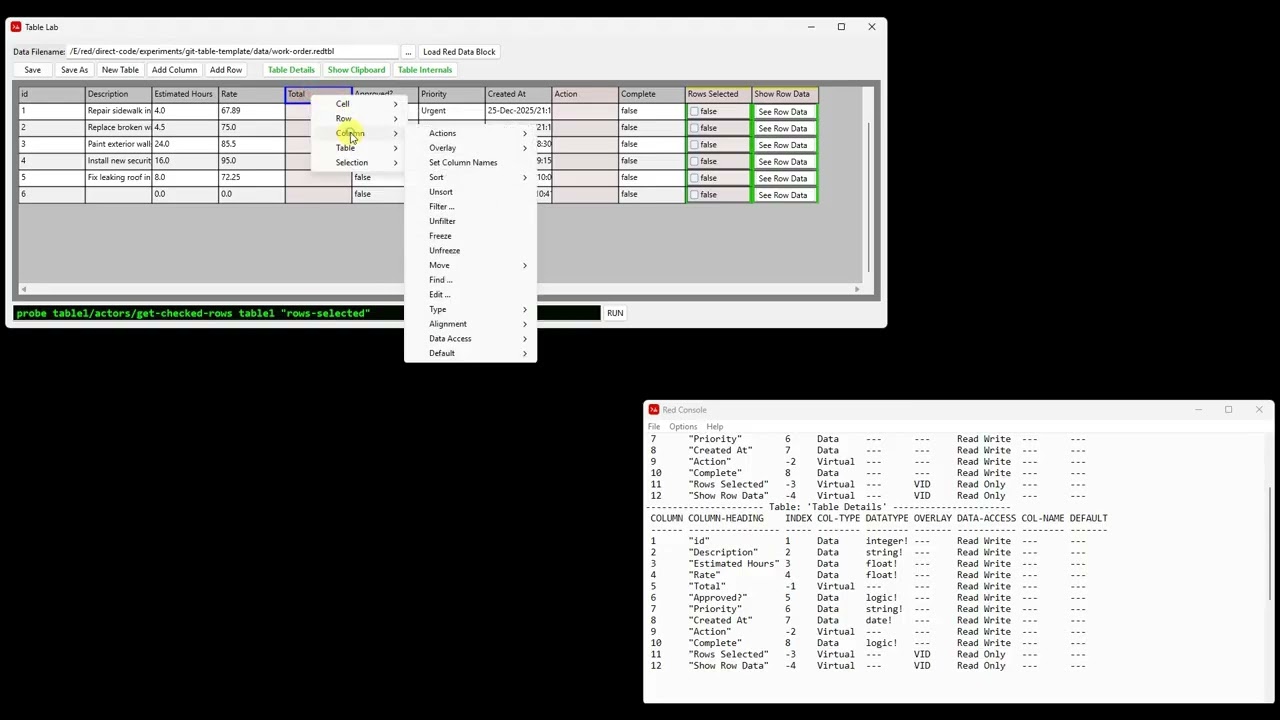This screenshot has width=1280, height=720.
Task: Choose Unsort from column menu
Action: point(470,192)
